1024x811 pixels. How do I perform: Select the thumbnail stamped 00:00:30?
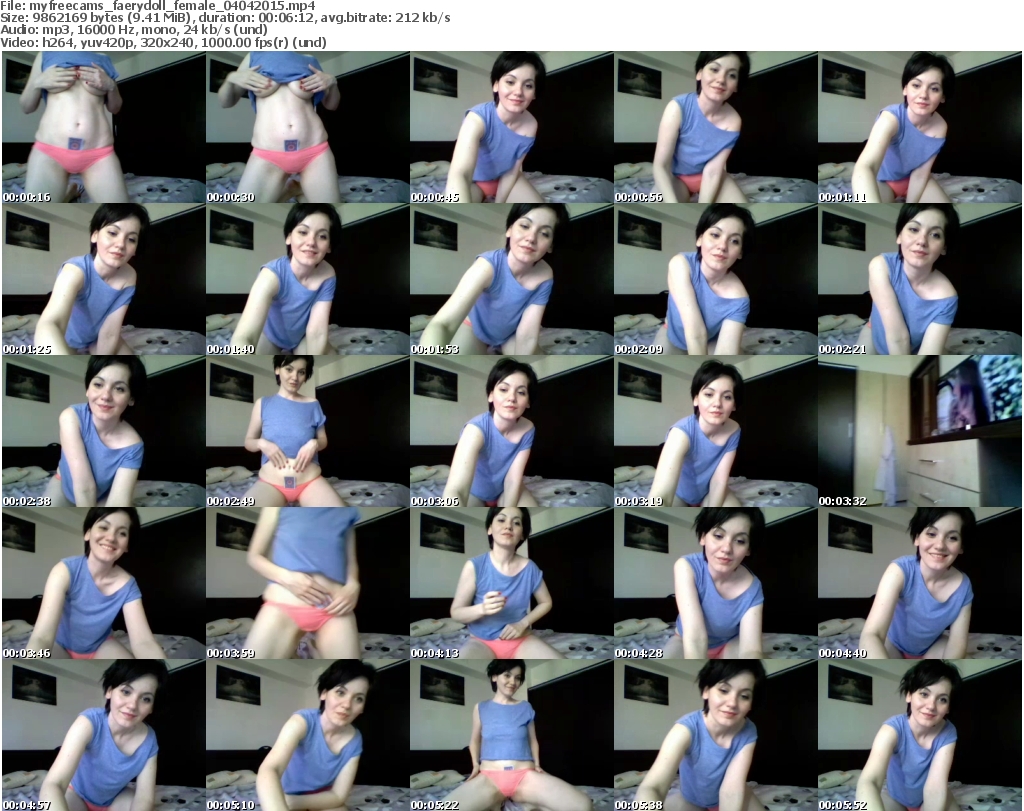click(x=308, y=127)
